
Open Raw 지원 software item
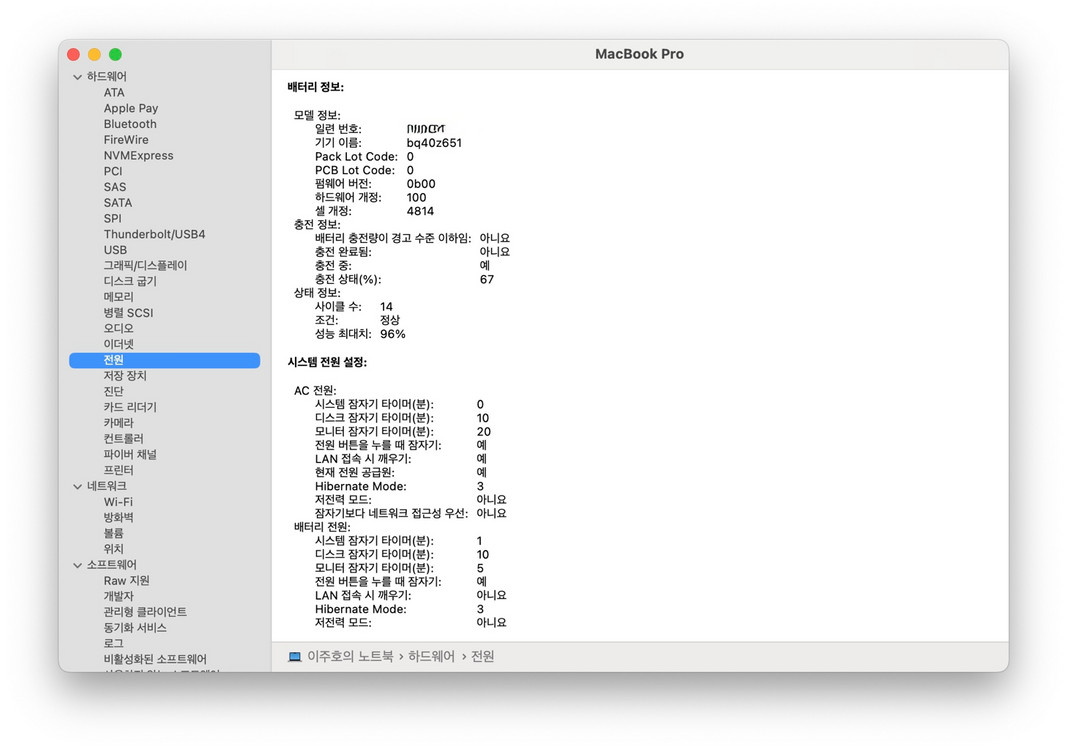click(x=126, y=580)
